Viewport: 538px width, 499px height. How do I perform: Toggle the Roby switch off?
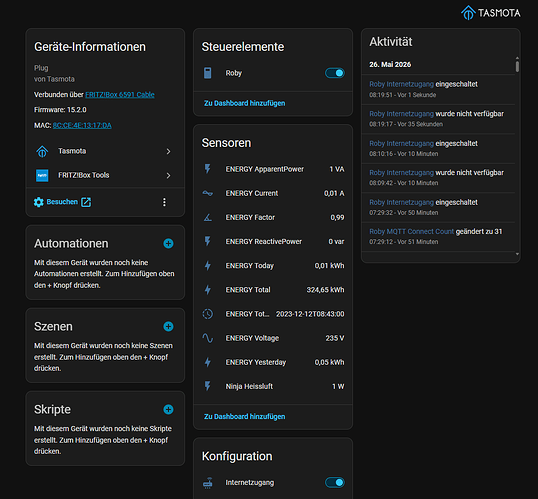coord(335,73)
